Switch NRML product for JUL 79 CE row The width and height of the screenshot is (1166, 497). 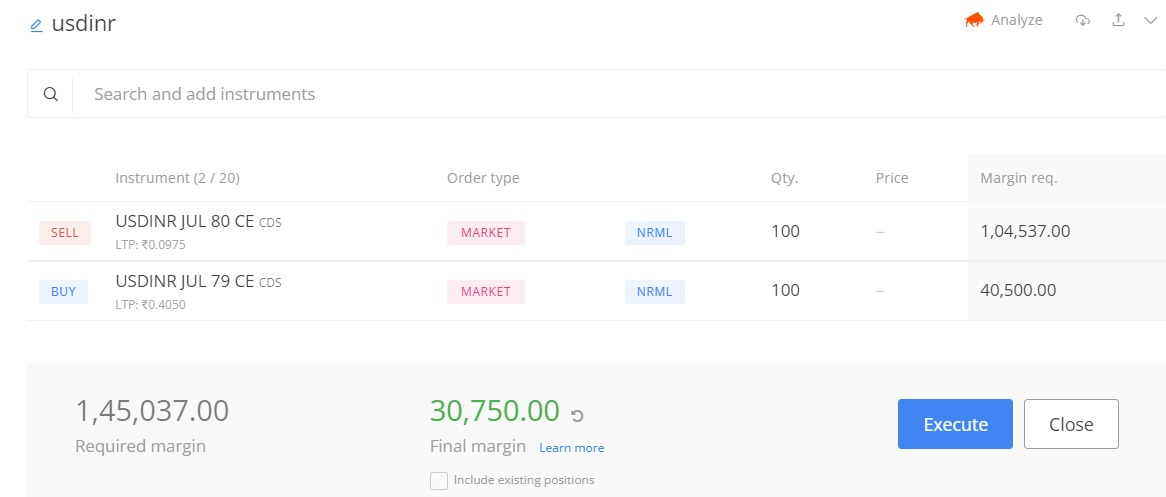(655, 292)
